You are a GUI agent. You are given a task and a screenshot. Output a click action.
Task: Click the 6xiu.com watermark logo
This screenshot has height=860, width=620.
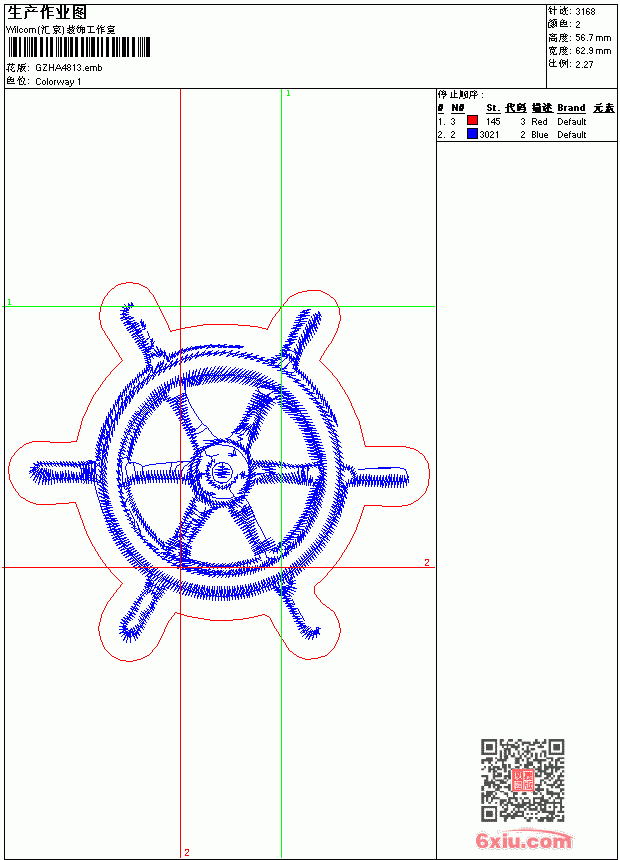pos(524,839)
